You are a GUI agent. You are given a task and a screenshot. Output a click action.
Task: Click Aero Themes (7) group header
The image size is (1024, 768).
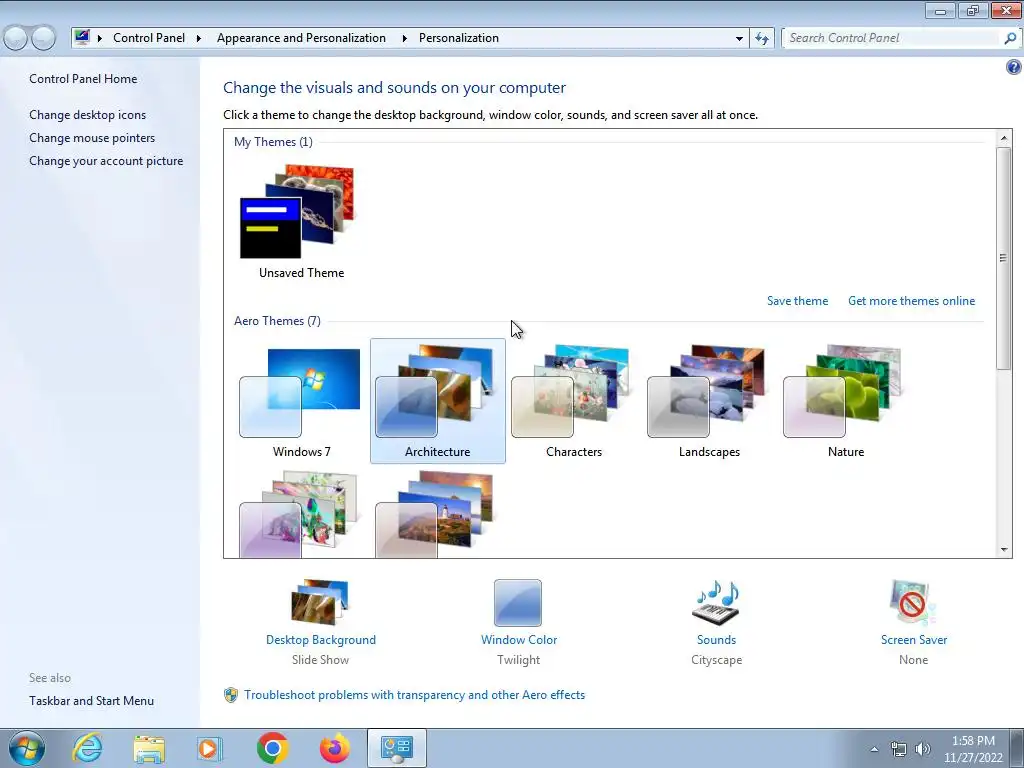(277, 321)
